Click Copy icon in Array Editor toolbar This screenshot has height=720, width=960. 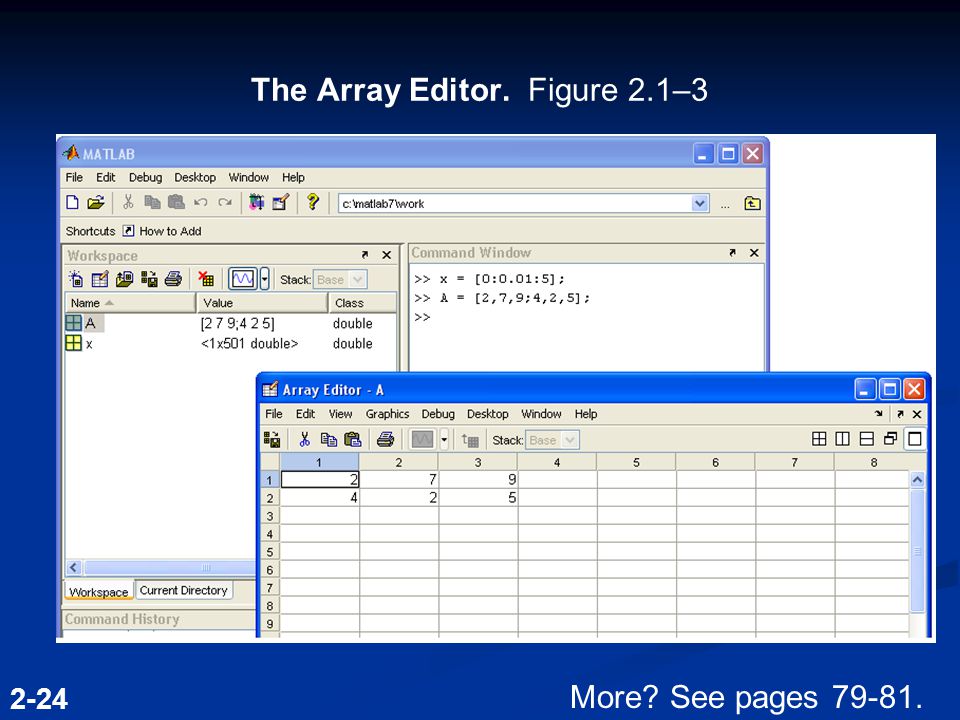tap(329, 439)
